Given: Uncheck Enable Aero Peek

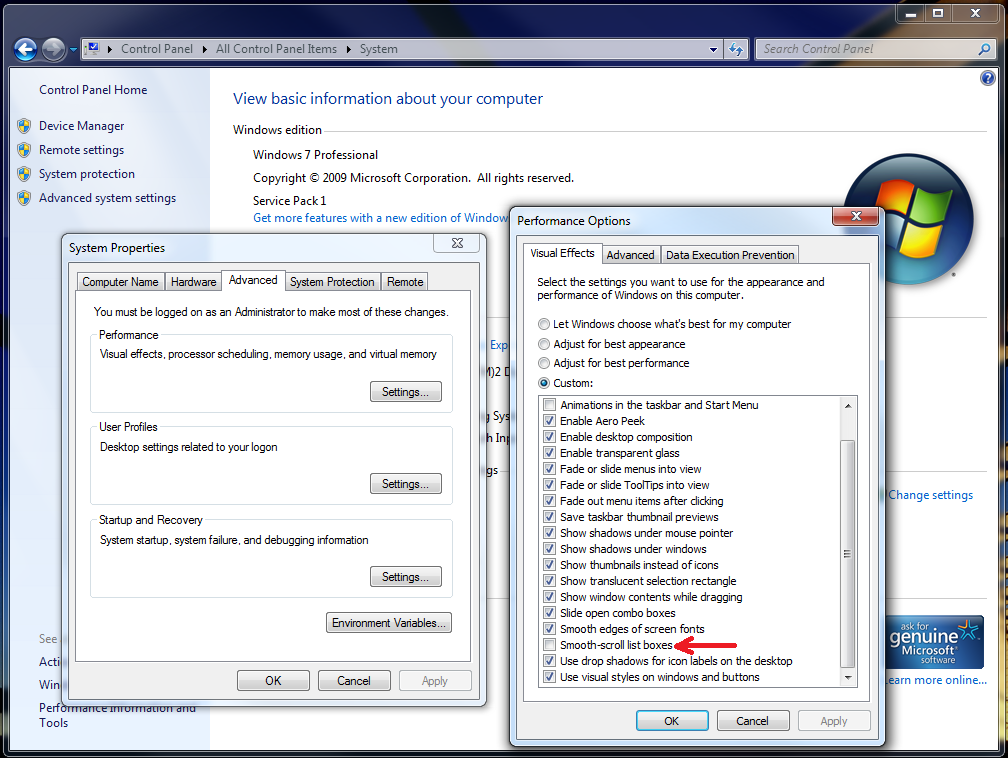Looking at the screenshot, I should point(550,421).
